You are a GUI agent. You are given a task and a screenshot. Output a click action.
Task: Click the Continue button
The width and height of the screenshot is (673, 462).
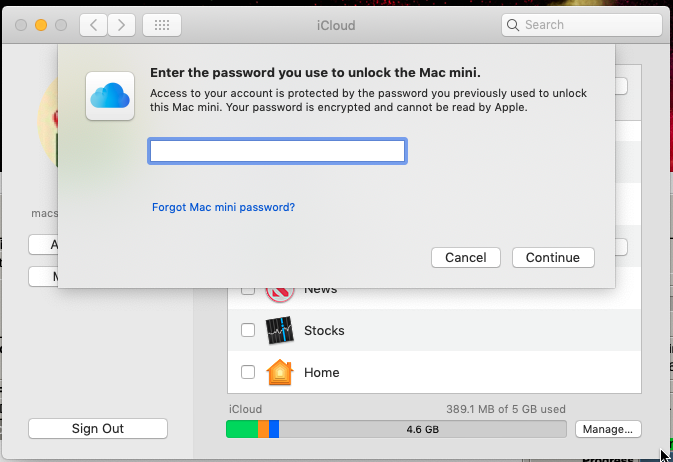pyautogui.click(x=553, y=257)
